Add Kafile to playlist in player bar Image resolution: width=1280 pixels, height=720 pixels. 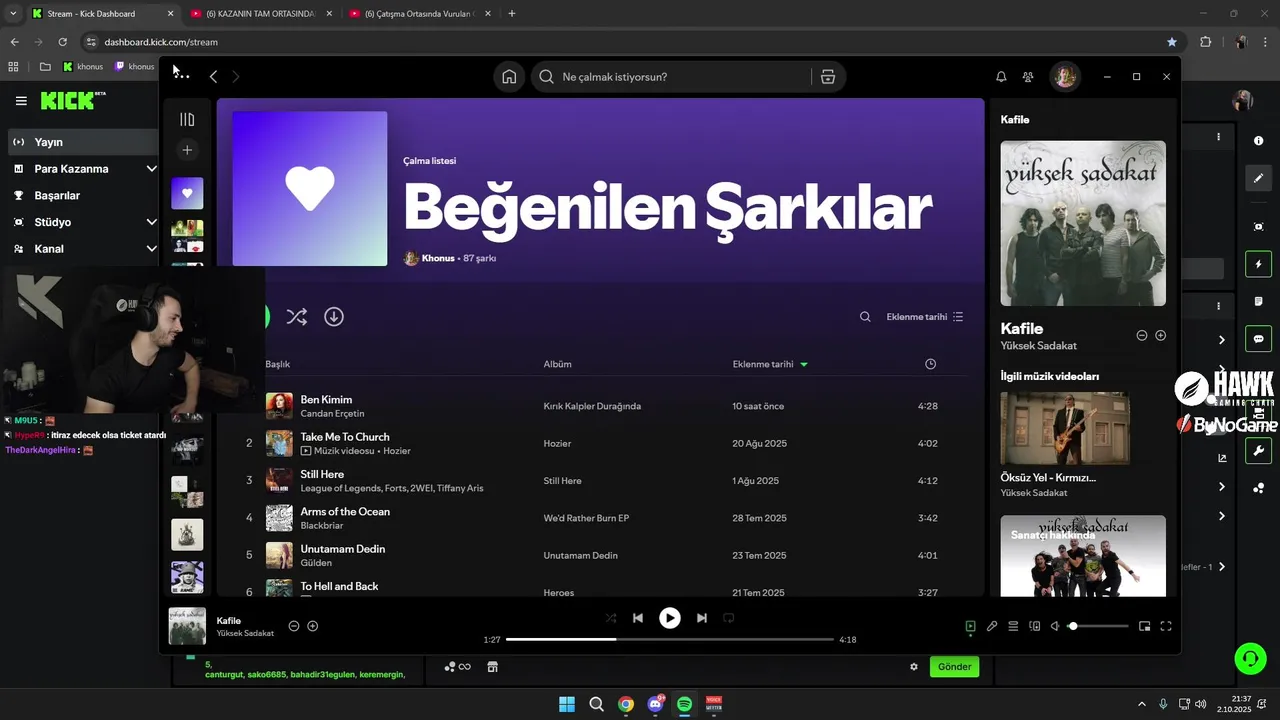[313, 626]
